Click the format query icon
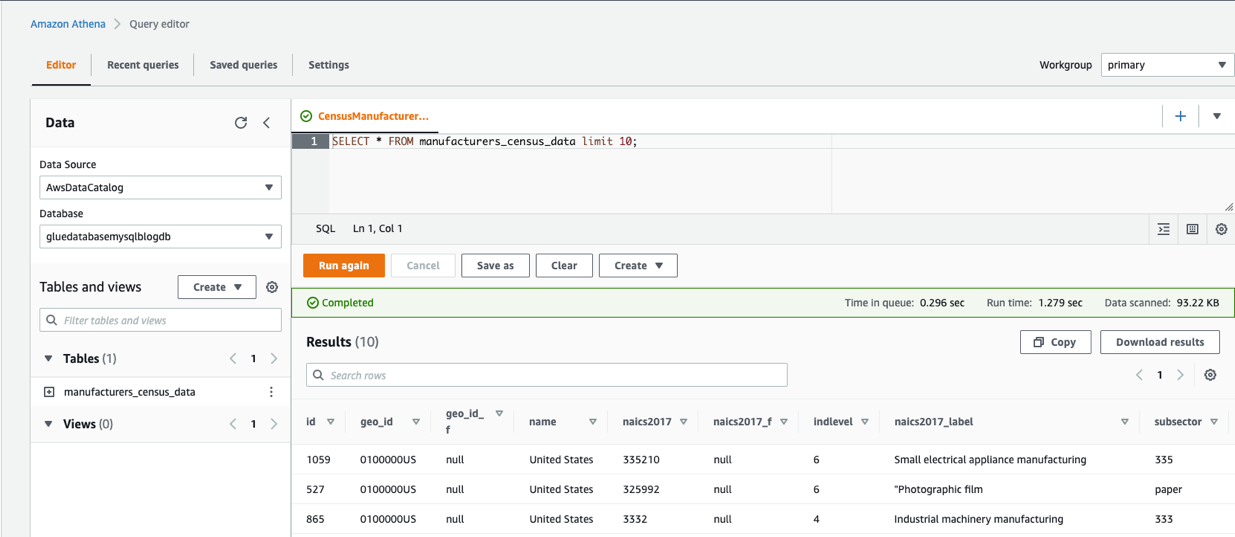This screenshot has height=537, width=1235. coord(1163,229)
